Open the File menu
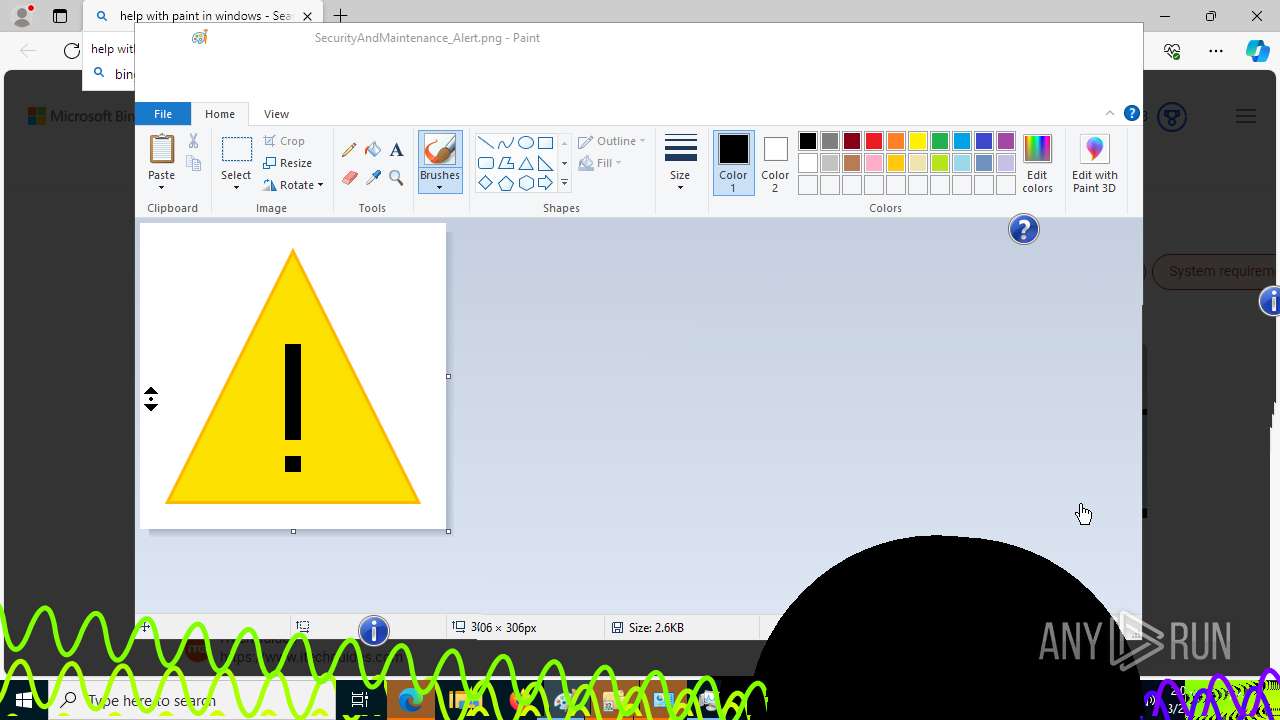 point(163,113)
